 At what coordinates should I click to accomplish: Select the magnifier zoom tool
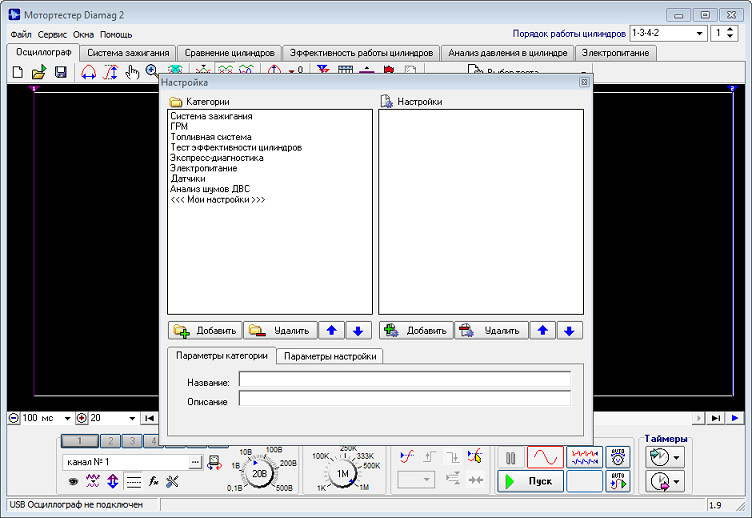[152, 71]
